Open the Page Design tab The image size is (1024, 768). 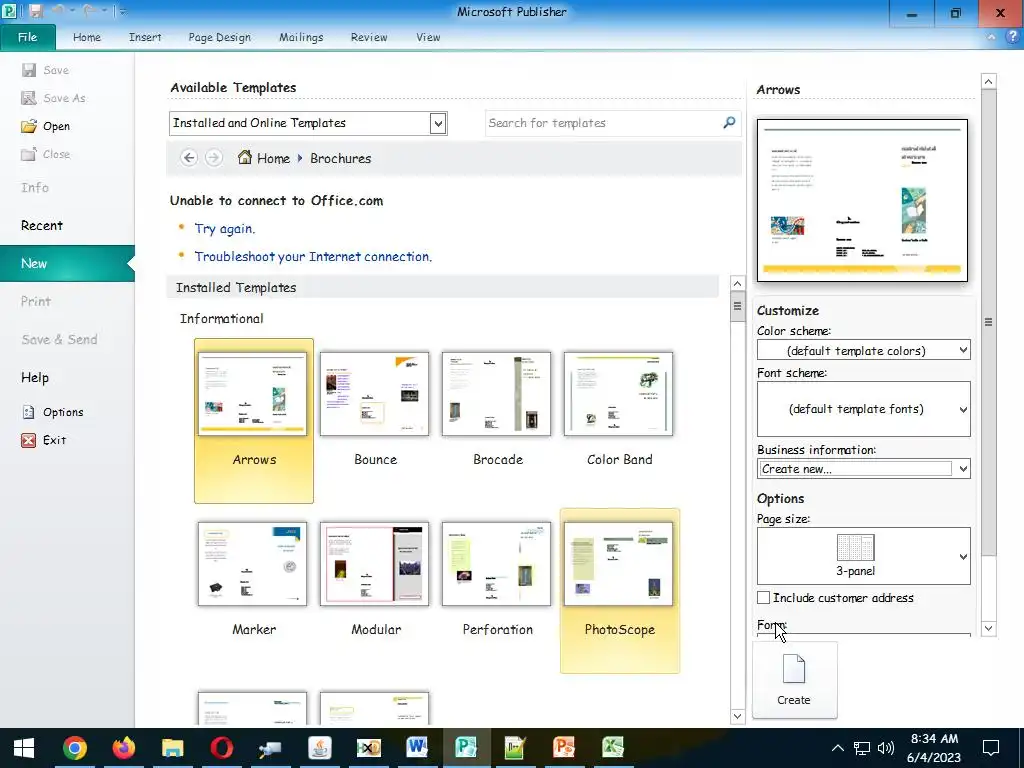click(x=219, y=37)
